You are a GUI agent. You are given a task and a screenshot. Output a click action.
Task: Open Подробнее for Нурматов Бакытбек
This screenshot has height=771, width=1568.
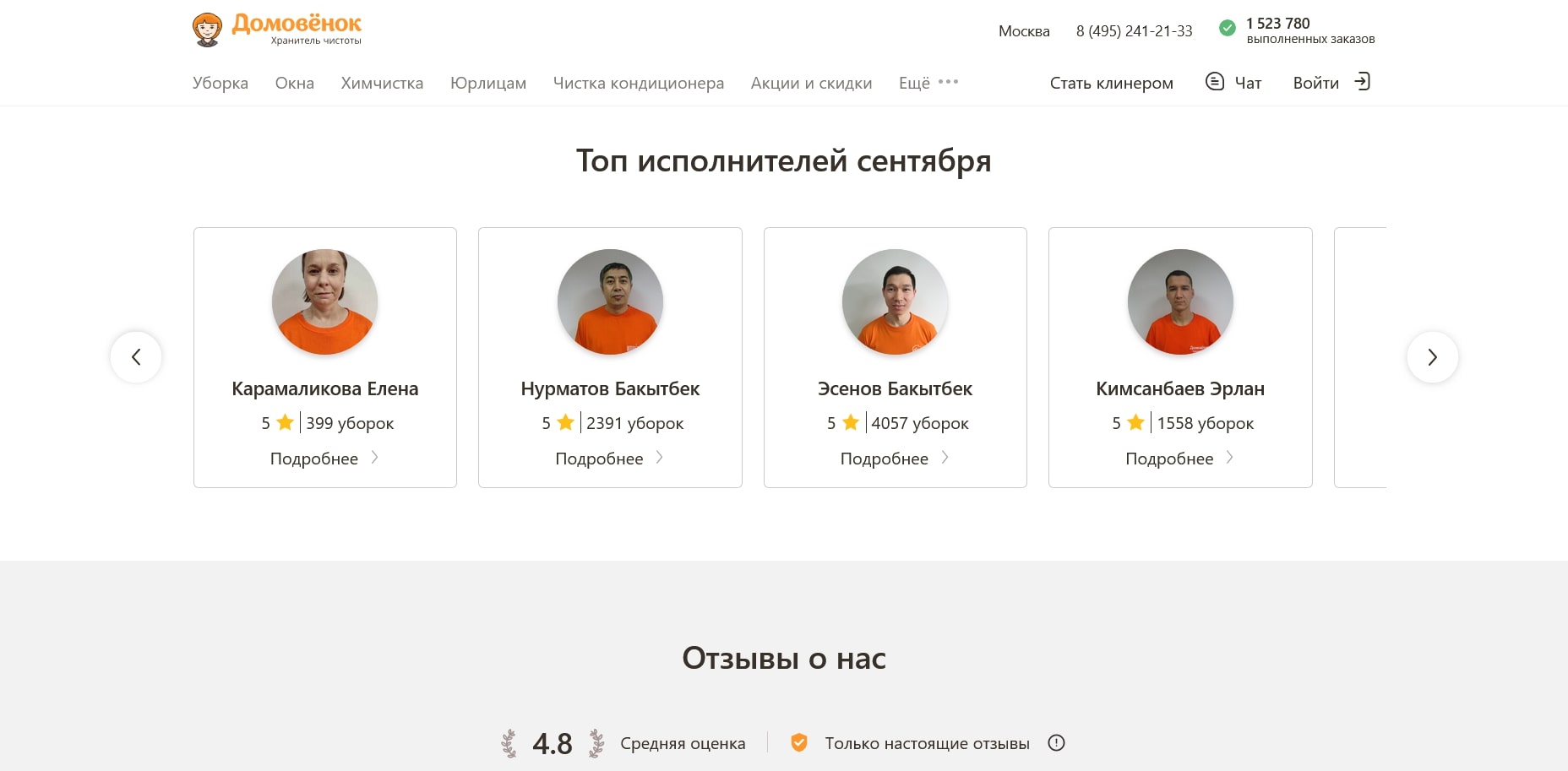[610, 459]
